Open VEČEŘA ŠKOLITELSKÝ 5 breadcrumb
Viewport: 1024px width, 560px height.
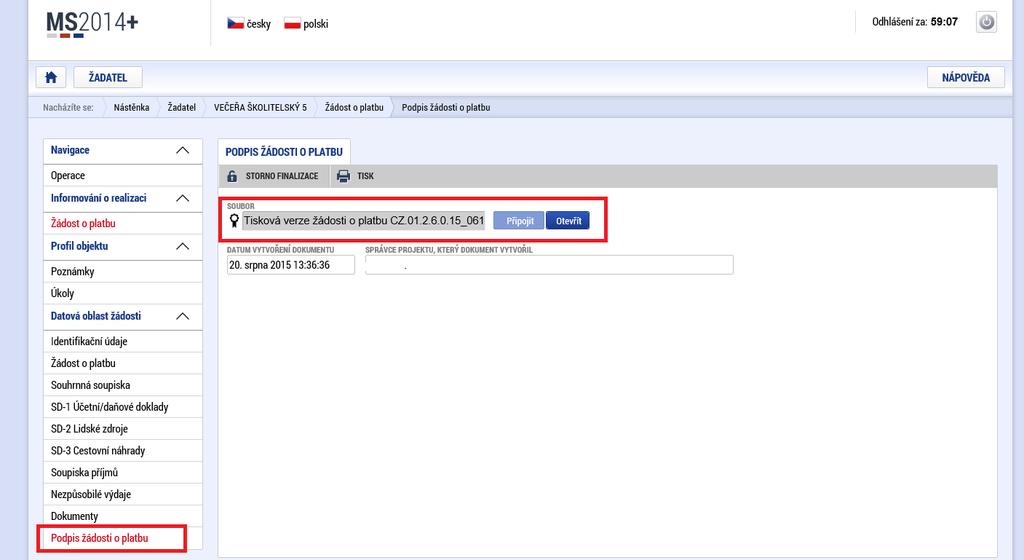tap(260, 107)
